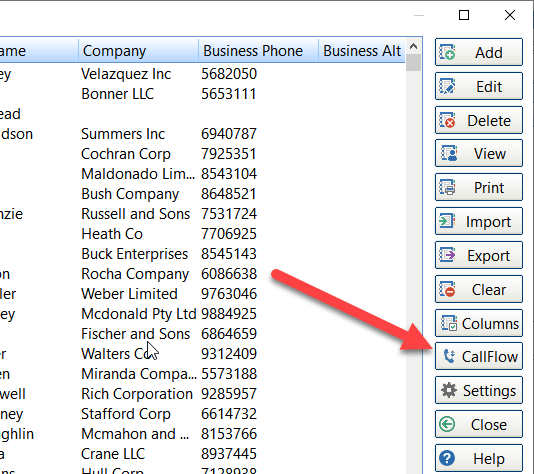Screen dimensions: 534x474
Task: Click the Add button label
Action: point(489,53)
